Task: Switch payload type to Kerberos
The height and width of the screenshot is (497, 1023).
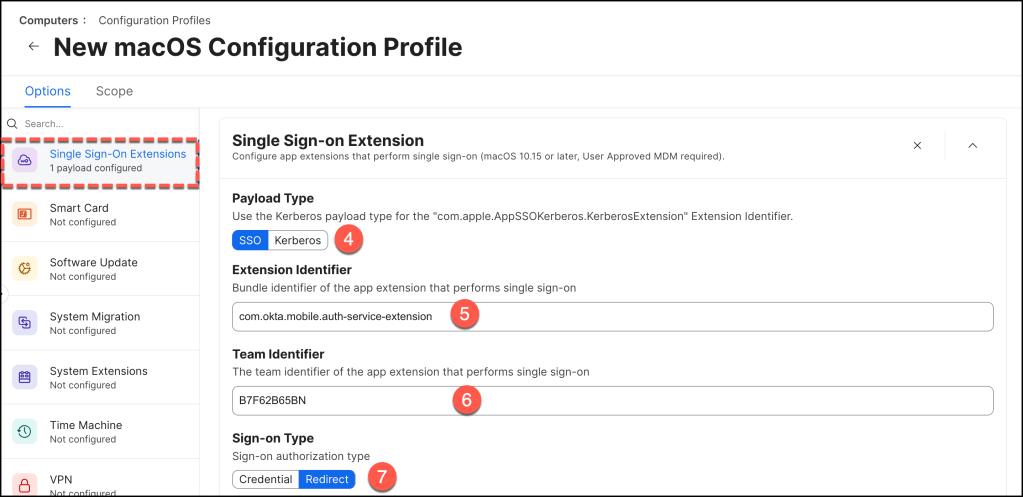Action: [298, 240]
